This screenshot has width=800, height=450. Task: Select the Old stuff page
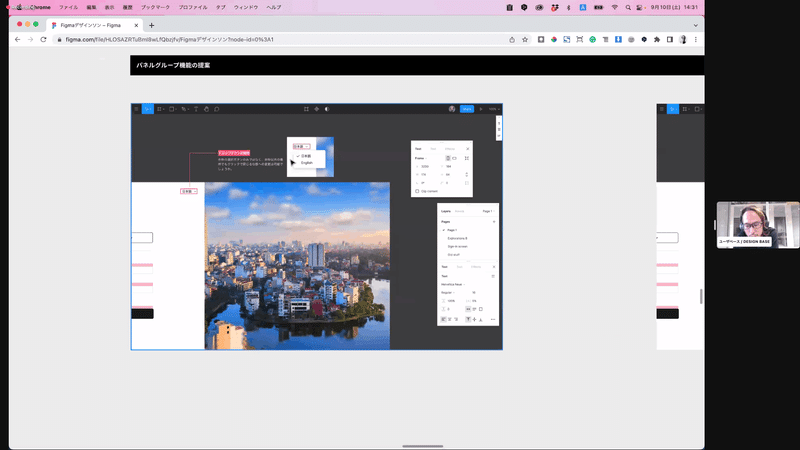[454, 255]
